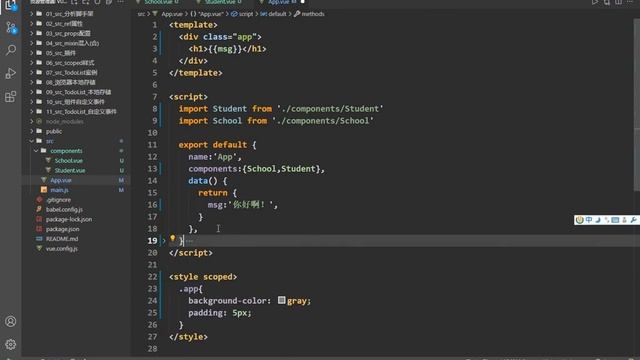Click the 'export default' text on line 11
This screenshot has width=640, height=360.
tap(213, 145)
